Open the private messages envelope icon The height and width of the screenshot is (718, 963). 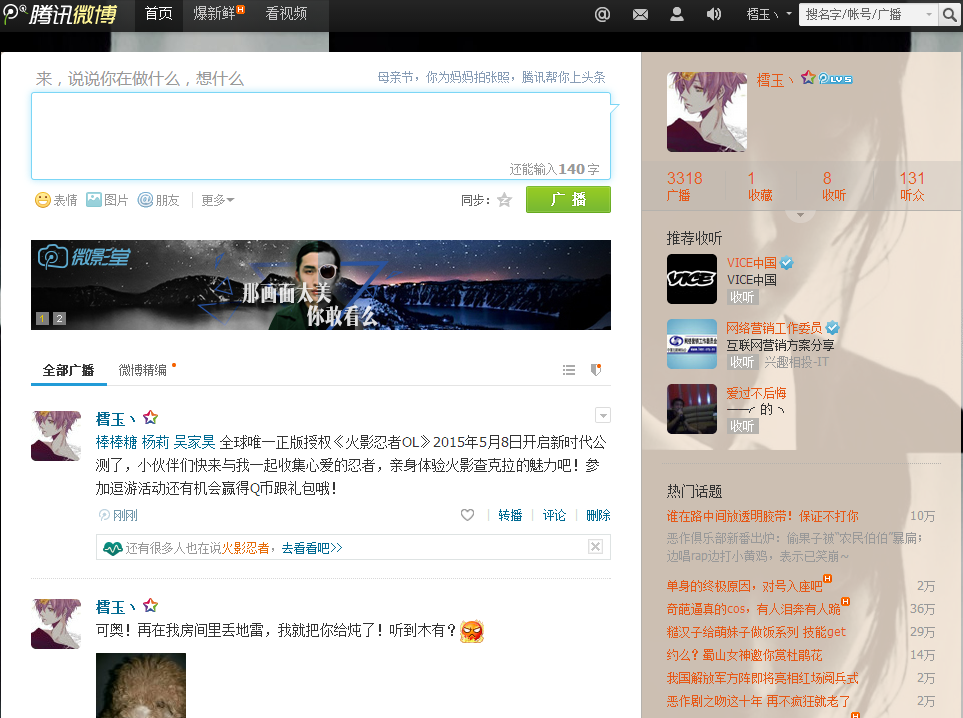640,14
